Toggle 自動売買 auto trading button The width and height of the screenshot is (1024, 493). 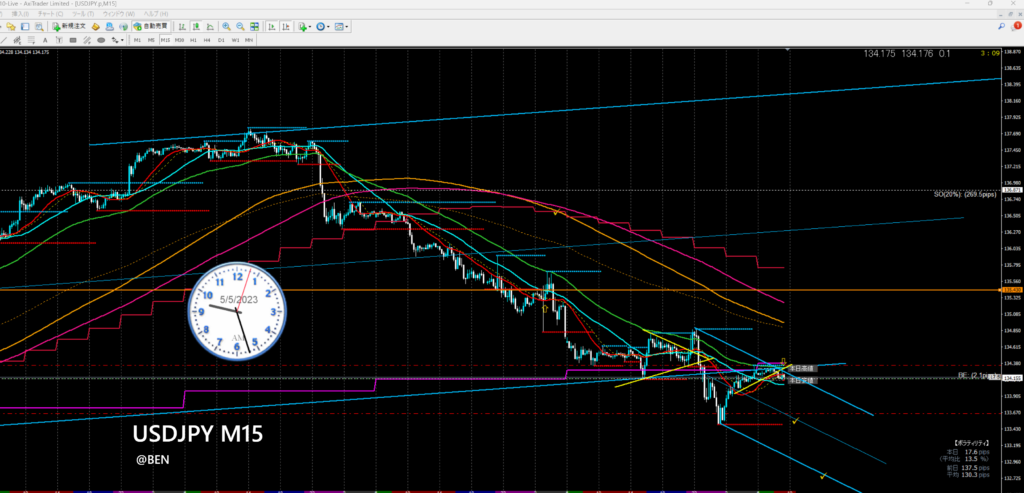coord(152,26)
